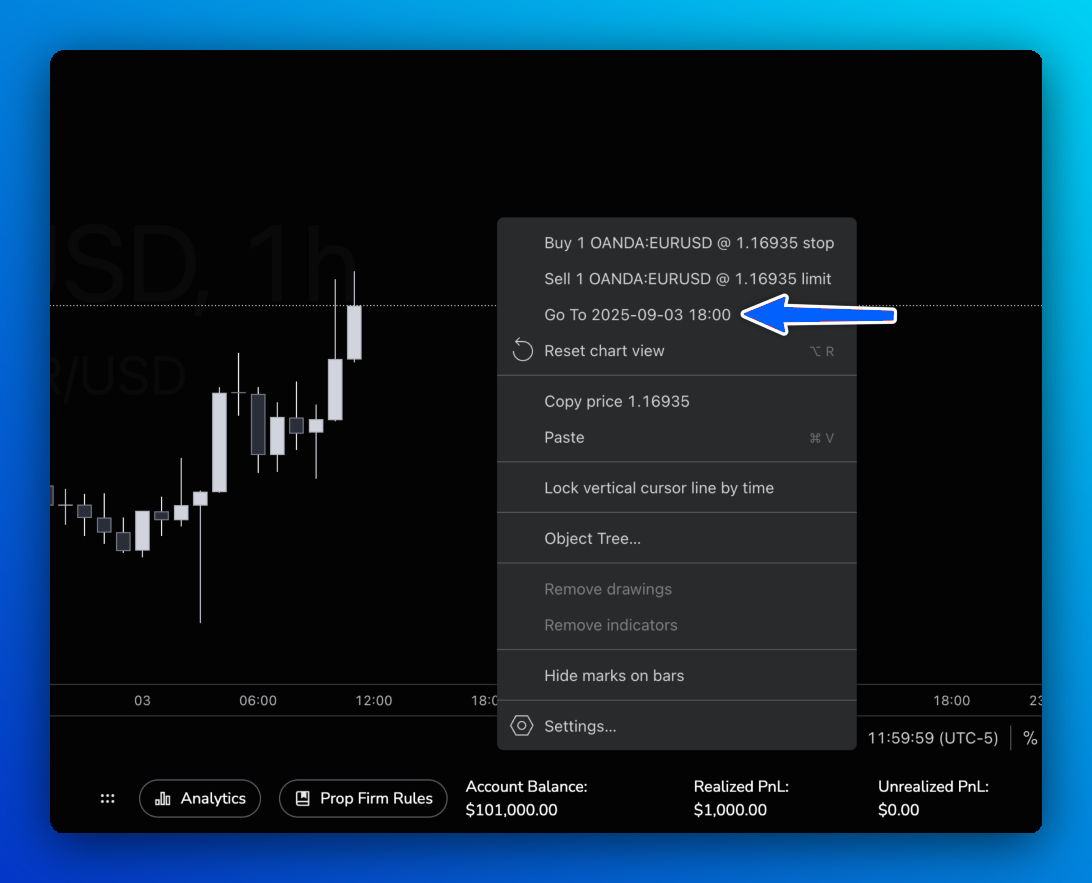Select Paste in the context menu
This screenshot has height=883, width=1092.
[x=676, y=438]
